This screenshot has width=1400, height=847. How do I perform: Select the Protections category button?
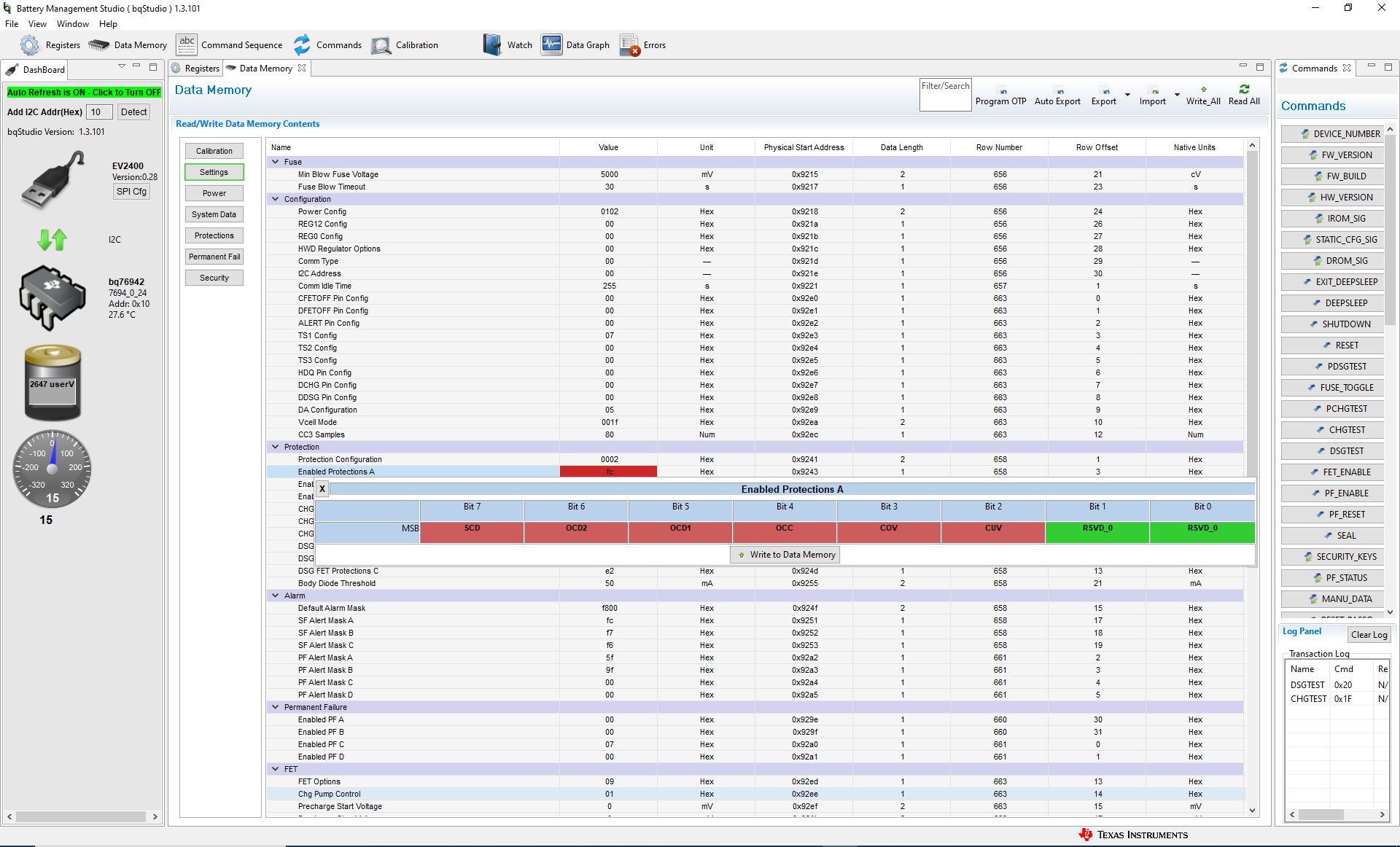(214, 235)
